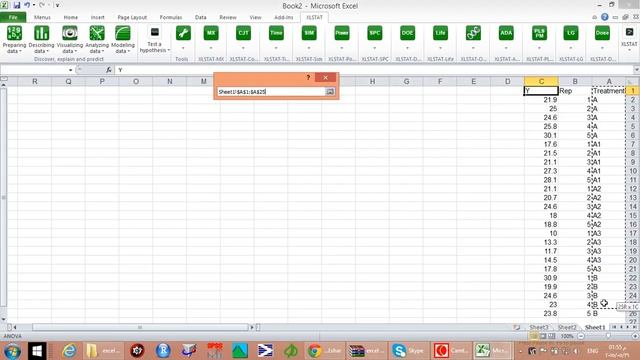
Task: Click the Undo icon in Quick Access Toolbar
Action: [x=27, y=5]
